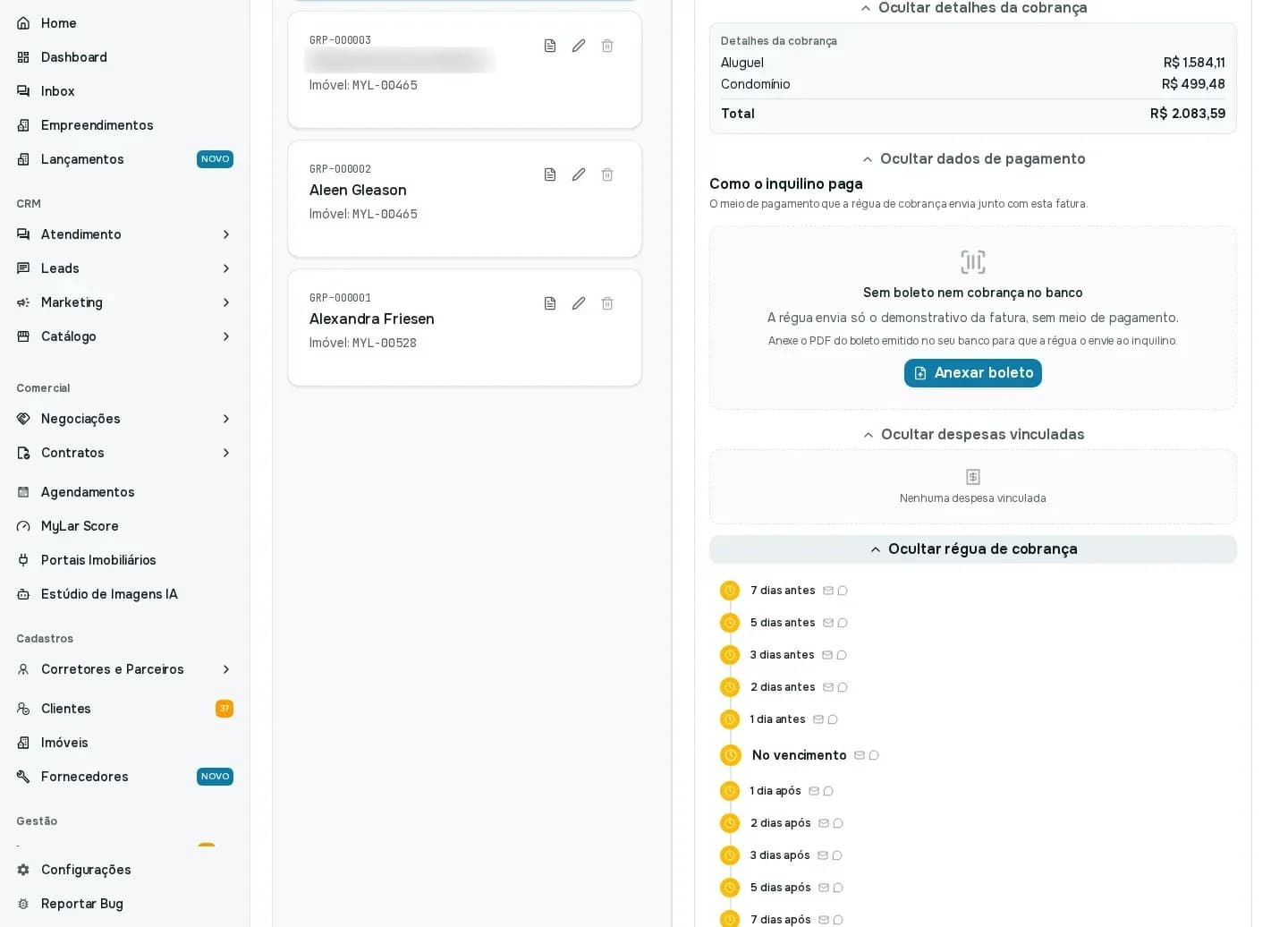Collapse the Ocultar despesas vinculadas section
The height and width of the screenshot is (927, 1288).
click(973, 434)
